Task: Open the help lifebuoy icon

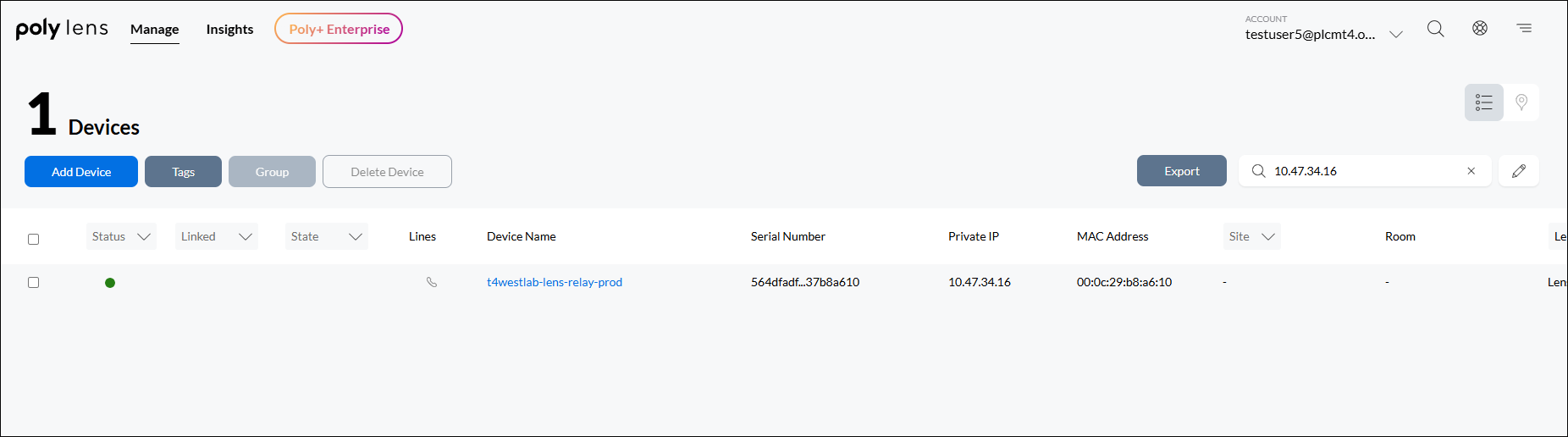Action: point(1480,28)
